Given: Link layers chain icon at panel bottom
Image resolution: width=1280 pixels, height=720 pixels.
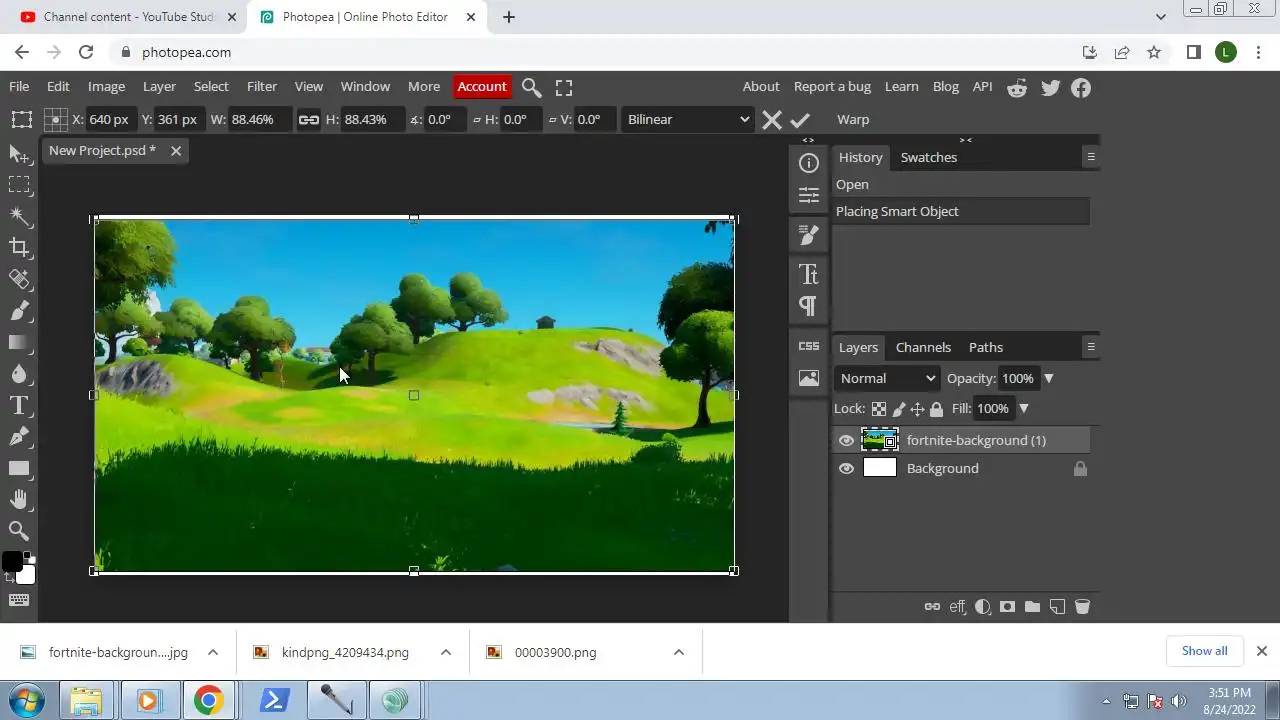Looking at the screenshot, I should tap(932, 607).
